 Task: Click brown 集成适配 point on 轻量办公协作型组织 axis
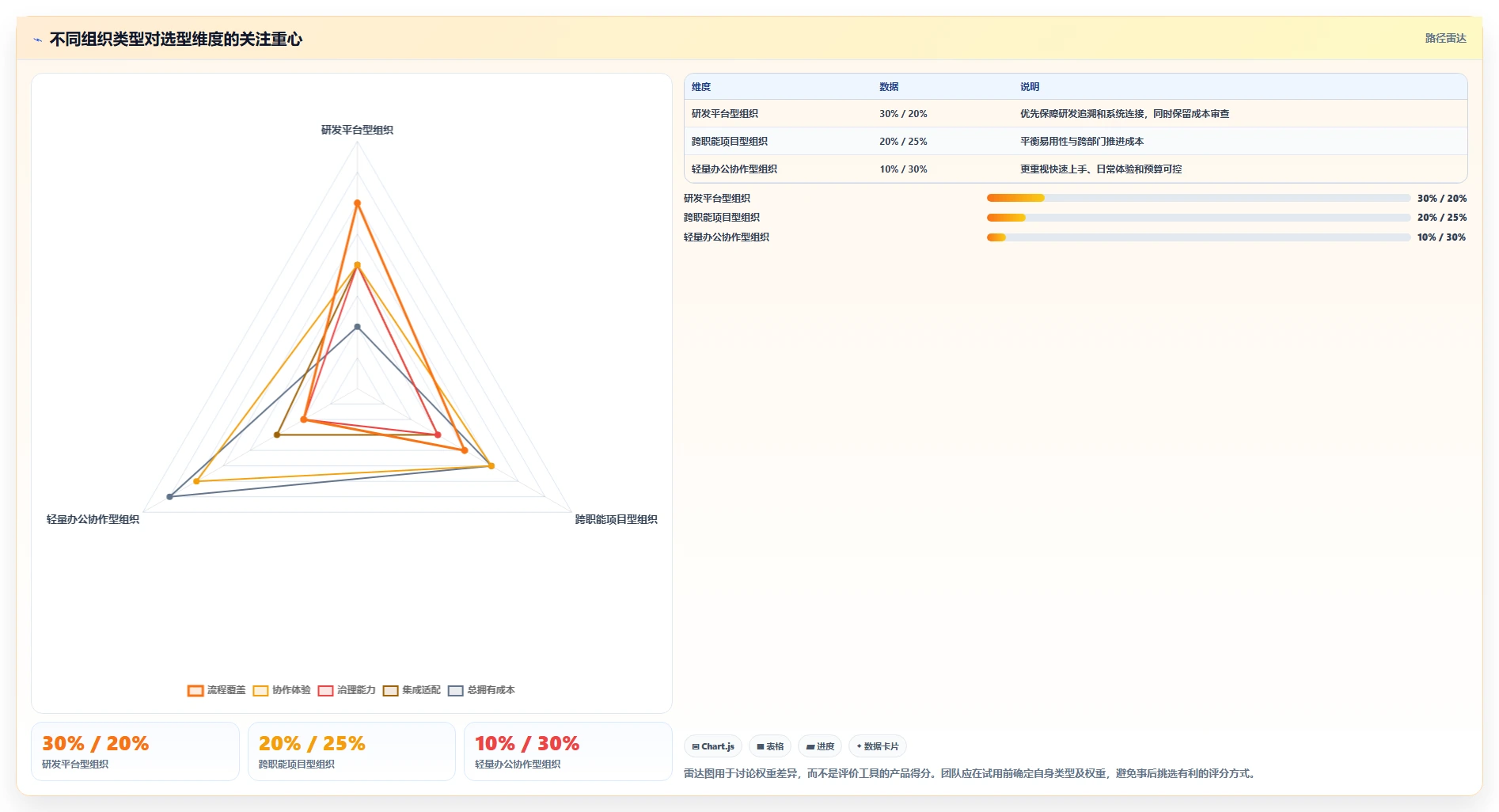[277, 434]
